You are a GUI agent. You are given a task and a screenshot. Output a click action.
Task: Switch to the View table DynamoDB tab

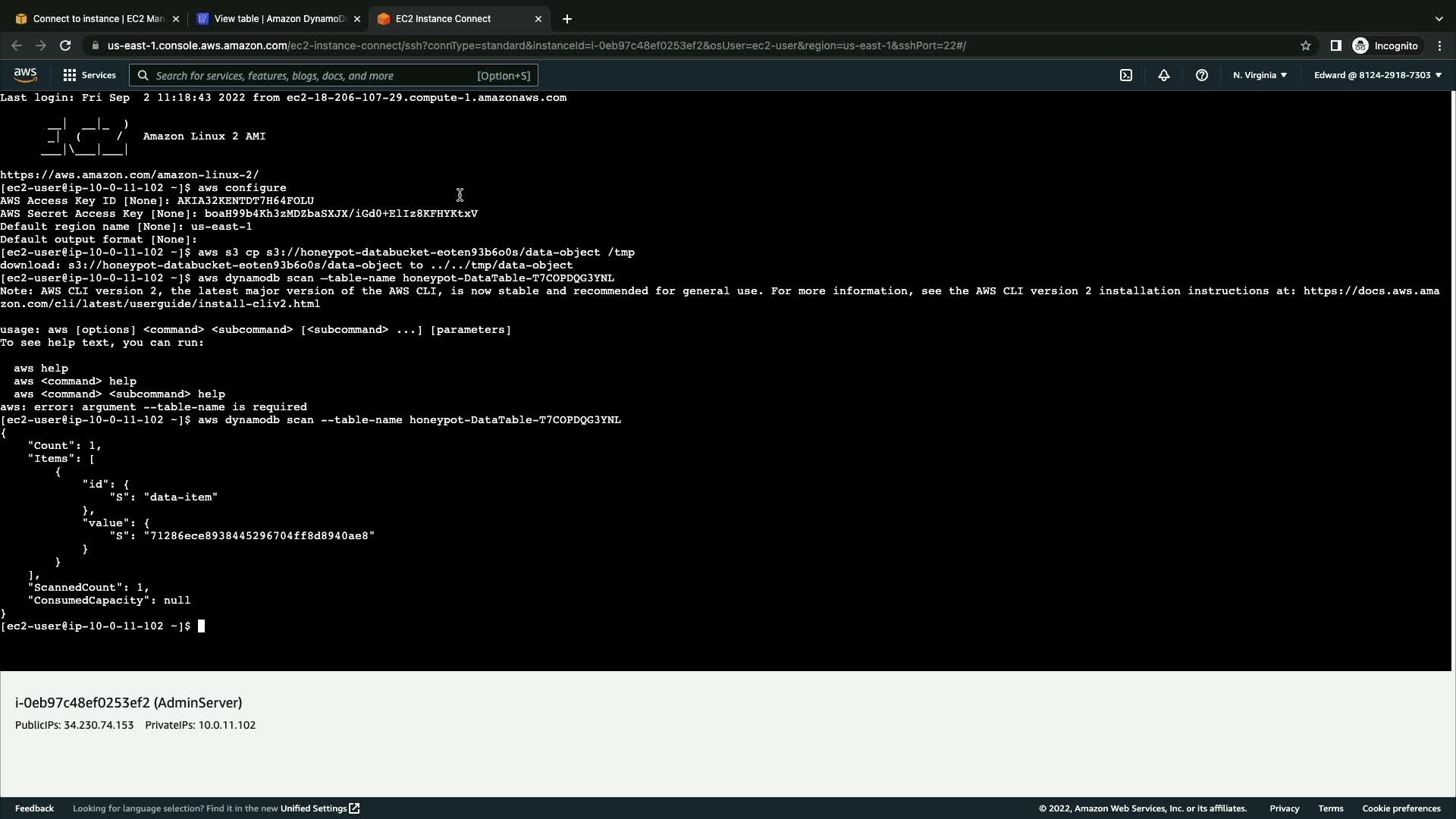[278, 19]
